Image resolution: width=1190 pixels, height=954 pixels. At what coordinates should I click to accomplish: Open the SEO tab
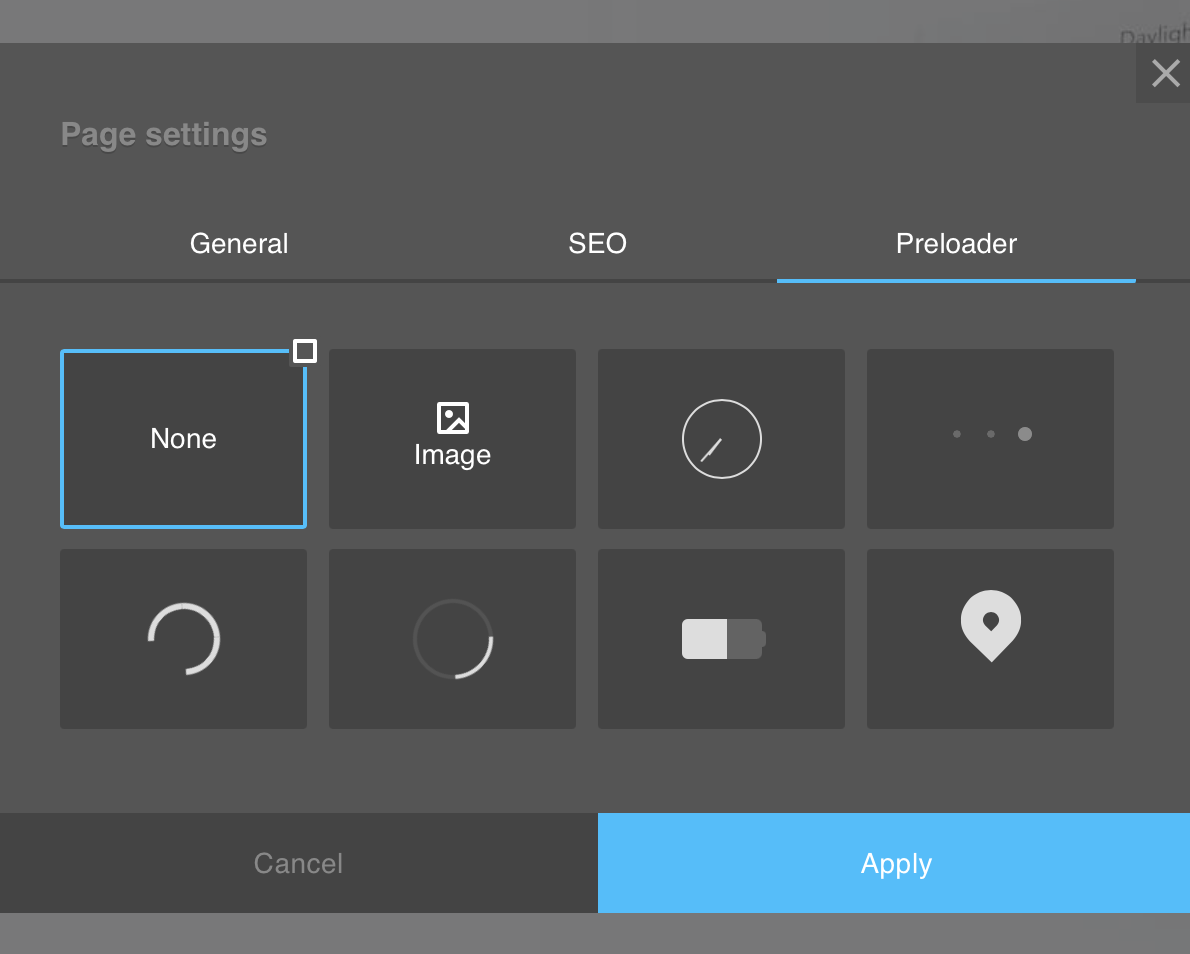(597, 244)
